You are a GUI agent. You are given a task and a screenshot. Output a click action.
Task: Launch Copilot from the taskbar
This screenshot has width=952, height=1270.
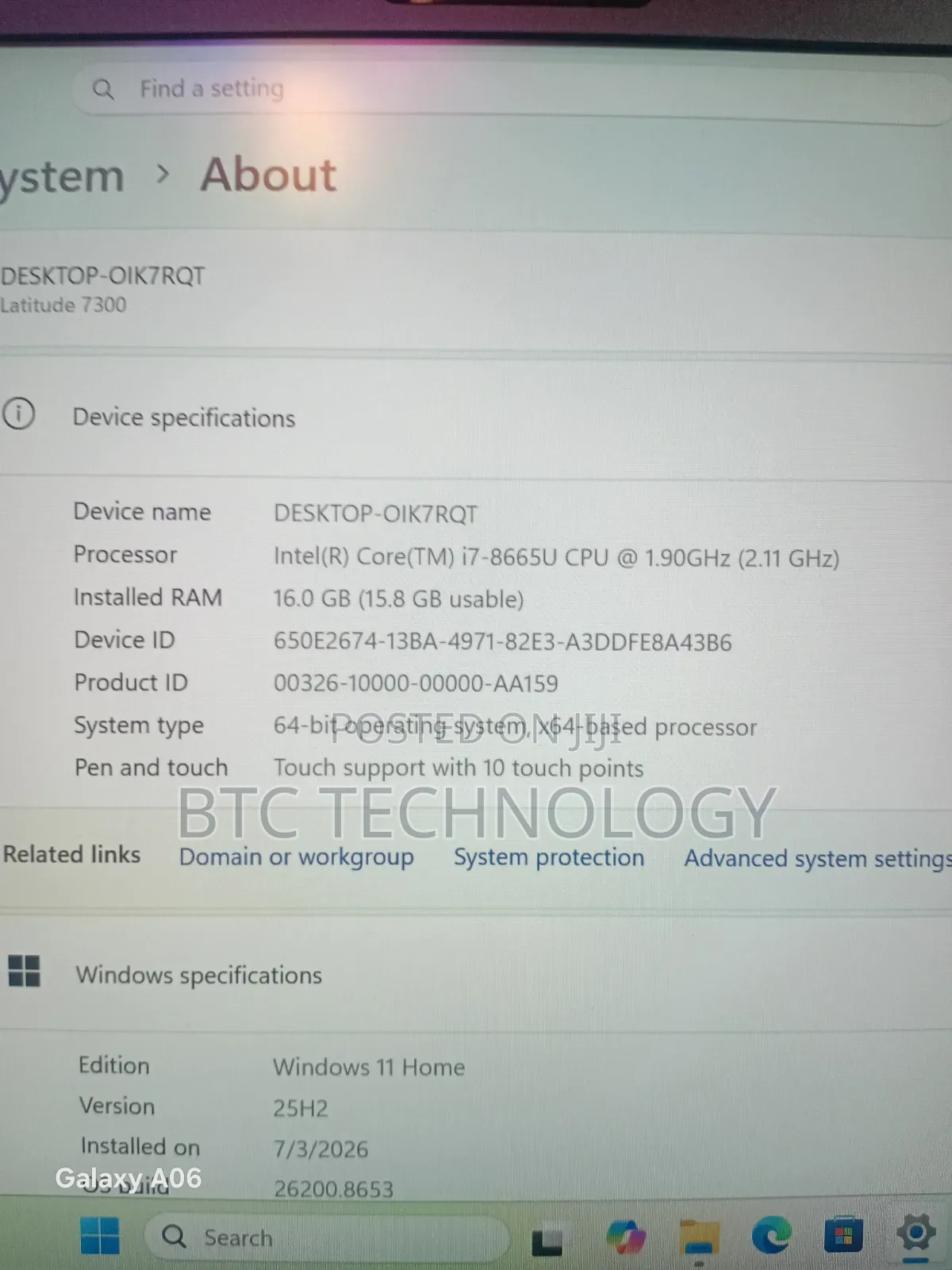click(x=626, y=1237)
